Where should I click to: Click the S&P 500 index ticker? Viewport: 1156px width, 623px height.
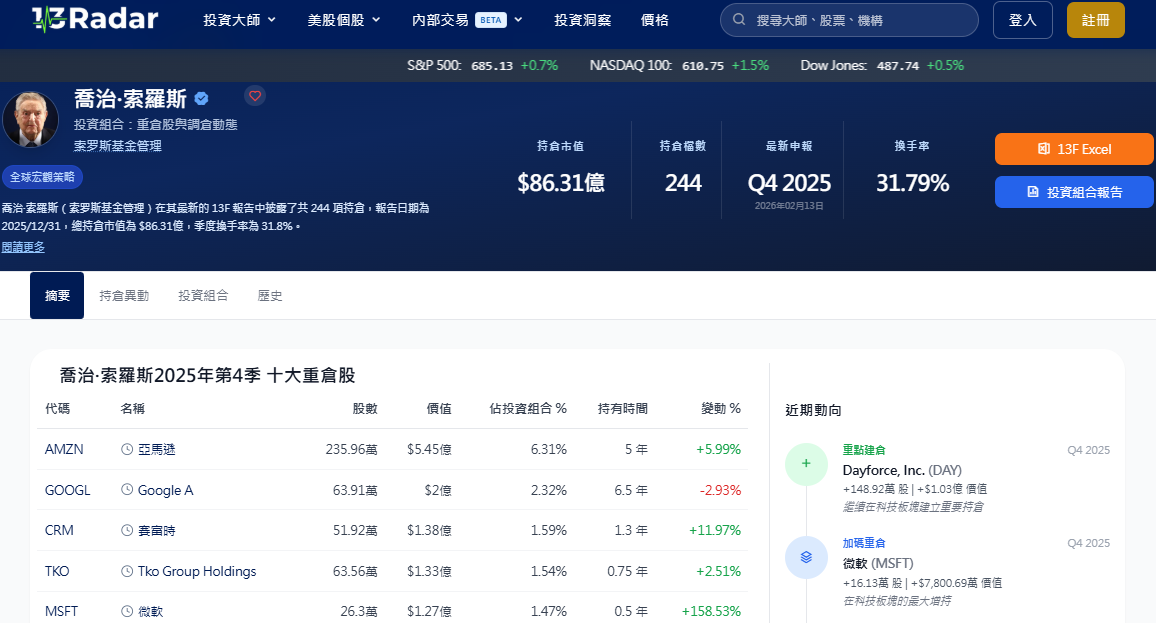tap(482, 66)
